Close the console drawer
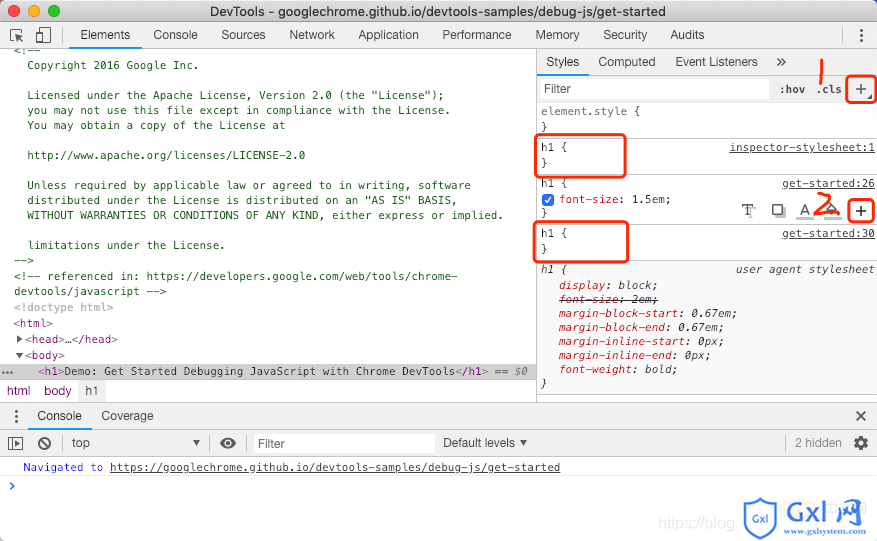Image resolution: width=877 pixels, height=541 pixels. click(x=861, y=416)
